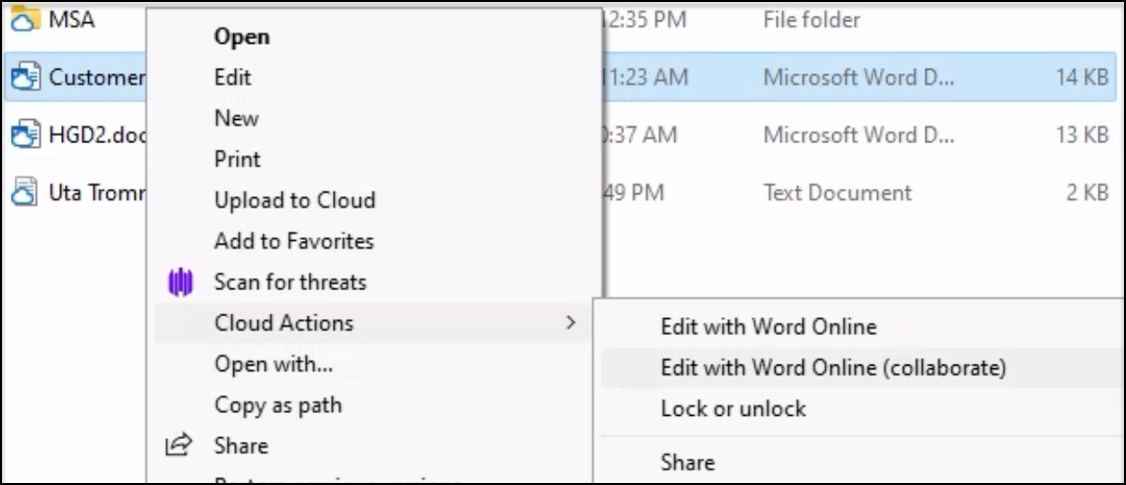Choose Print from the context menu
This screenshot has width=1126, height=485.
pos(237,159)
